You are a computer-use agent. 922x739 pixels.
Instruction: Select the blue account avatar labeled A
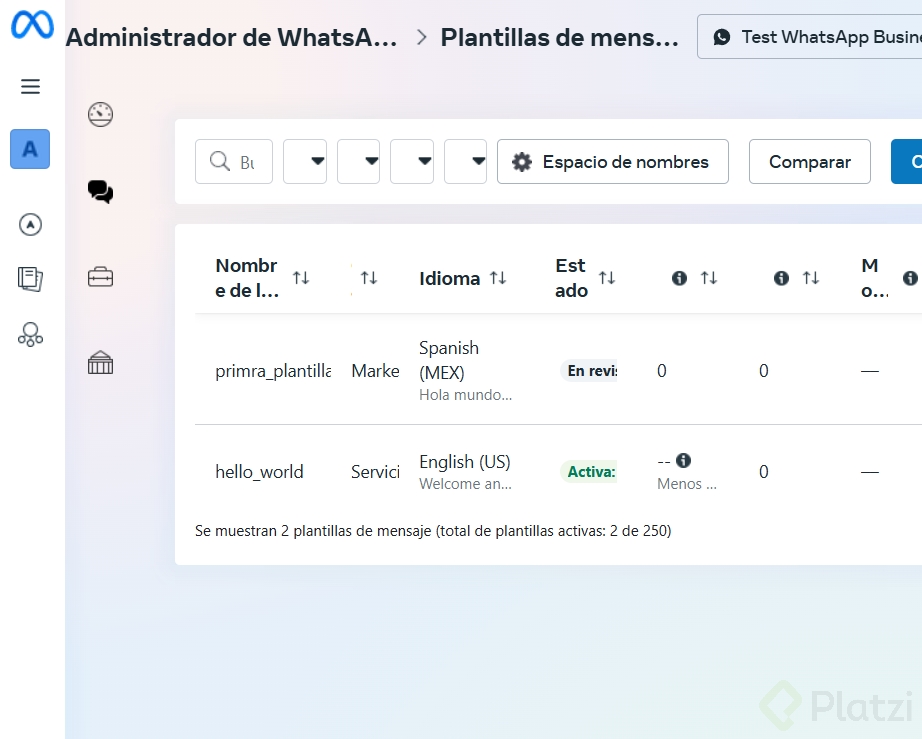(30, 149)
